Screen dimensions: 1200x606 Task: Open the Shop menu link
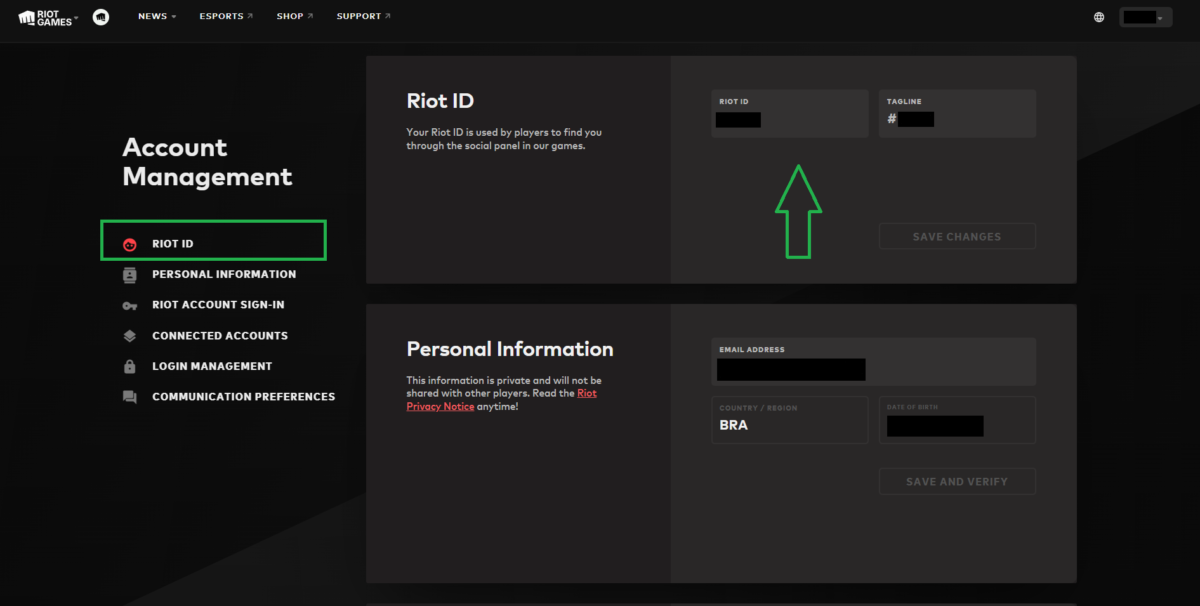click(x=294, y=17)
